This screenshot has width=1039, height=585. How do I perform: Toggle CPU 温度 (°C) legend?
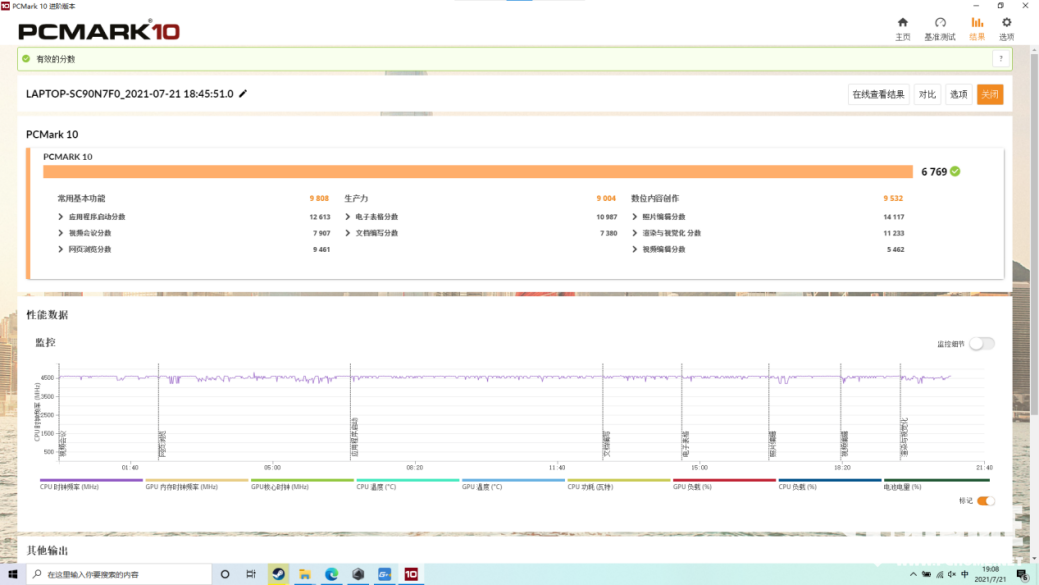point(408,484)
